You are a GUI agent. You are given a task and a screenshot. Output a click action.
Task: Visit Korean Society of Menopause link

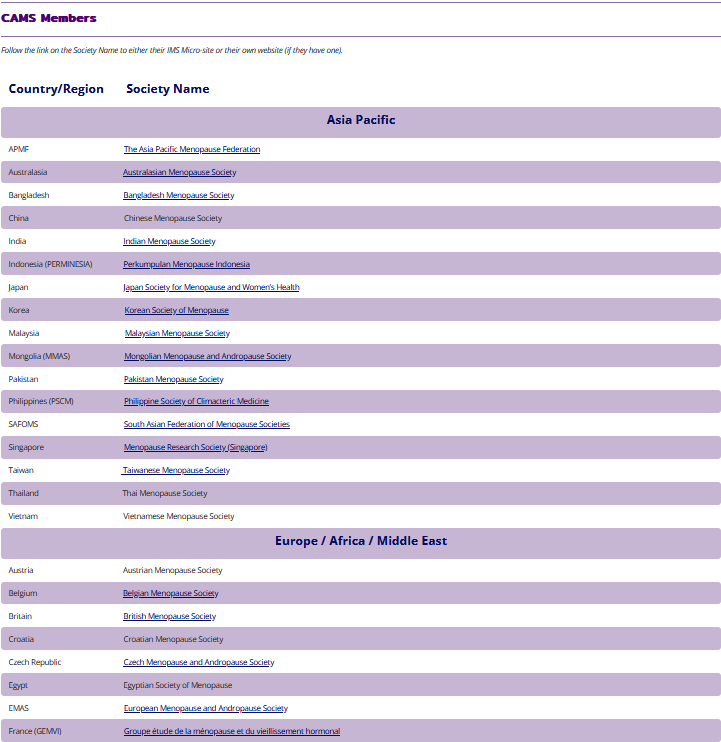[x=176, y=310]
